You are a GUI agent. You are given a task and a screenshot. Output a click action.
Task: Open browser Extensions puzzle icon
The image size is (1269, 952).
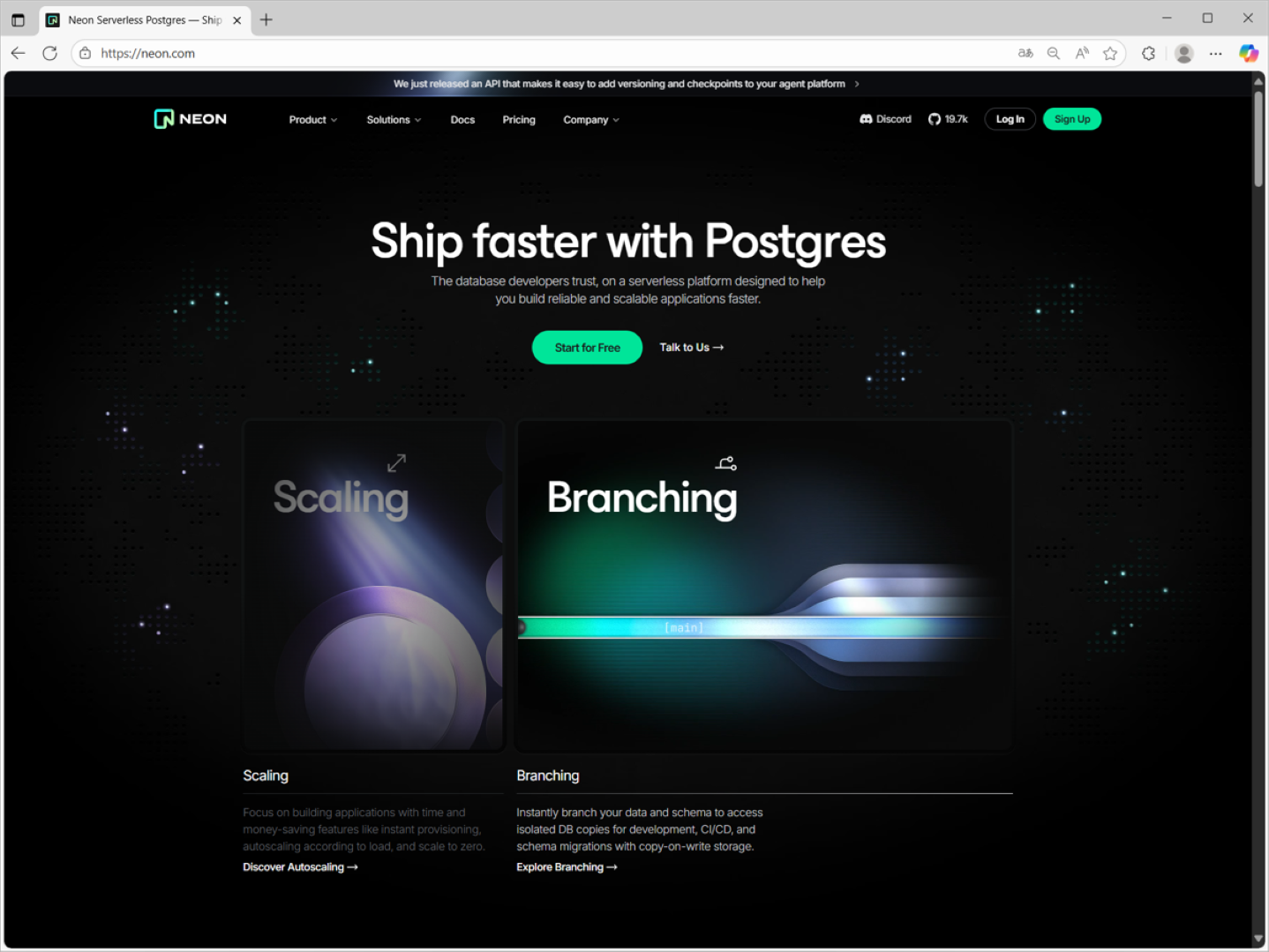pyautogui.click(x=1148, y=53)
